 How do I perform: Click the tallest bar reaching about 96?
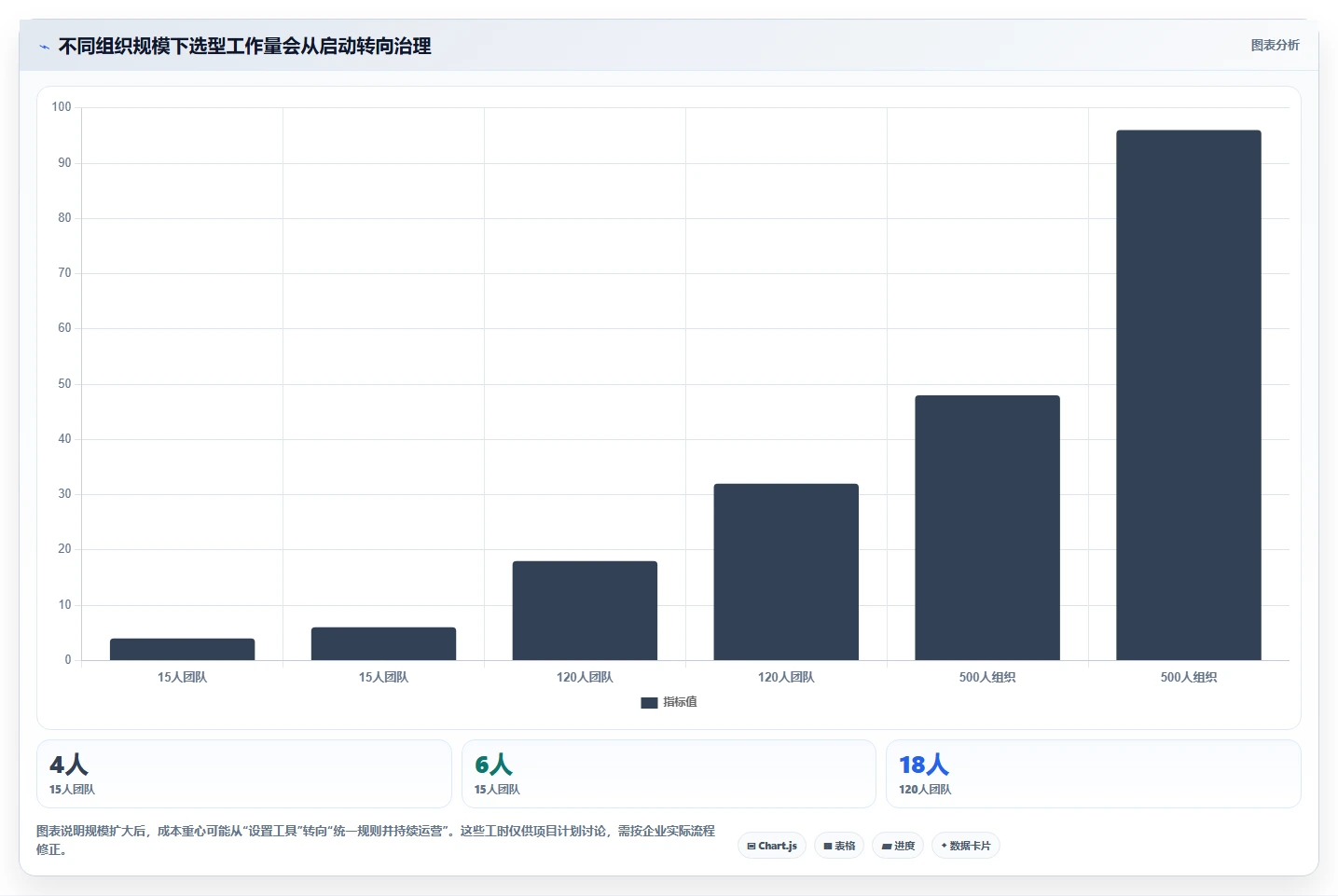[x=1189, y=395]
